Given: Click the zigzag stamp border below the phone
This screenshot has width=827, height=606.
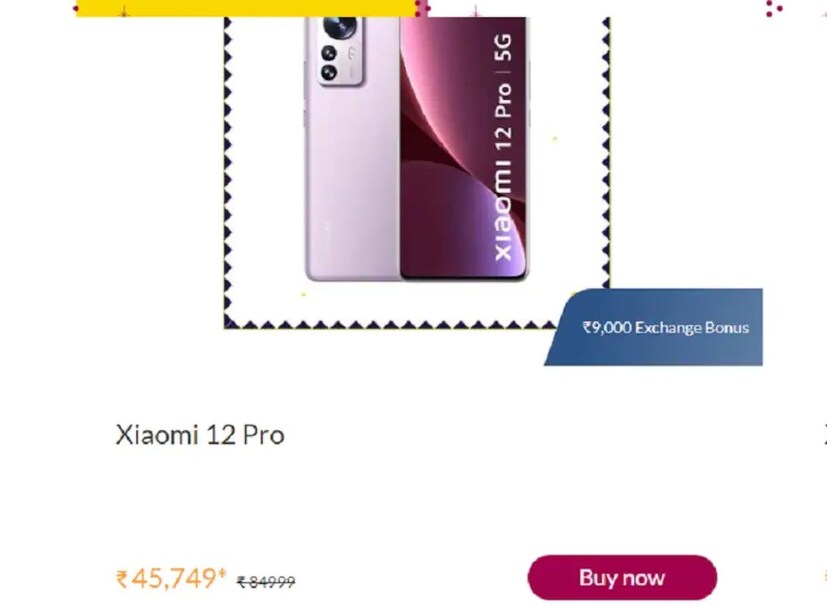Looking at the screenshot, I should click(390, 324).
